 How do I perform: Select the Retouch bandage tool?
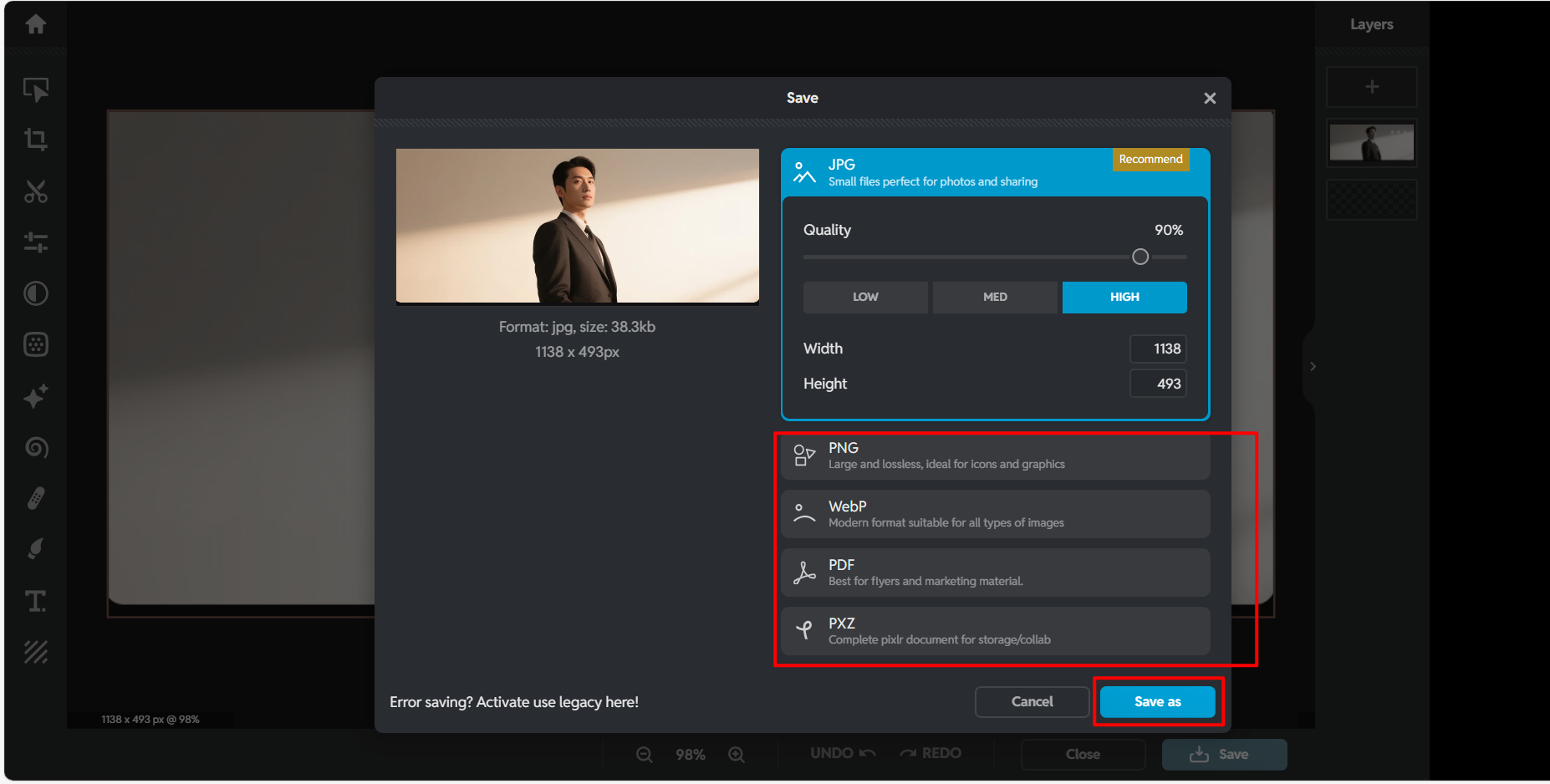36,498
